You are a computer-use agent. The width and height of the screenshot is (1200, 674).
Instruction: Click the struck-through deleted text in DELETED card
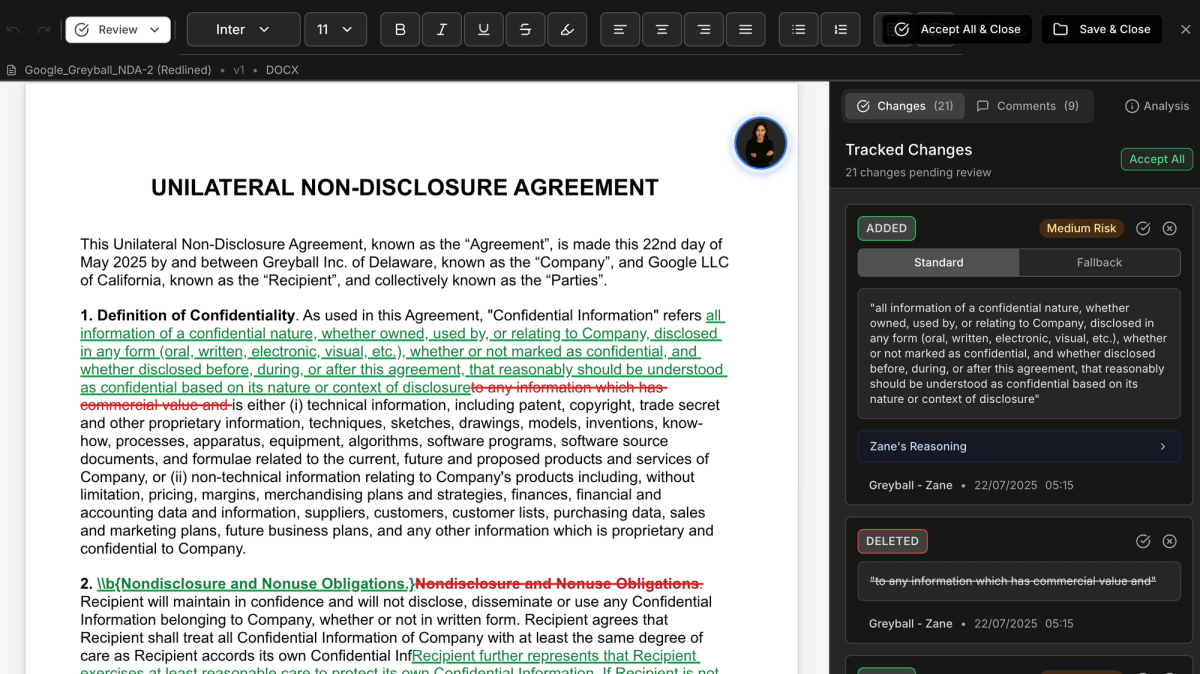click(1013, 581)
